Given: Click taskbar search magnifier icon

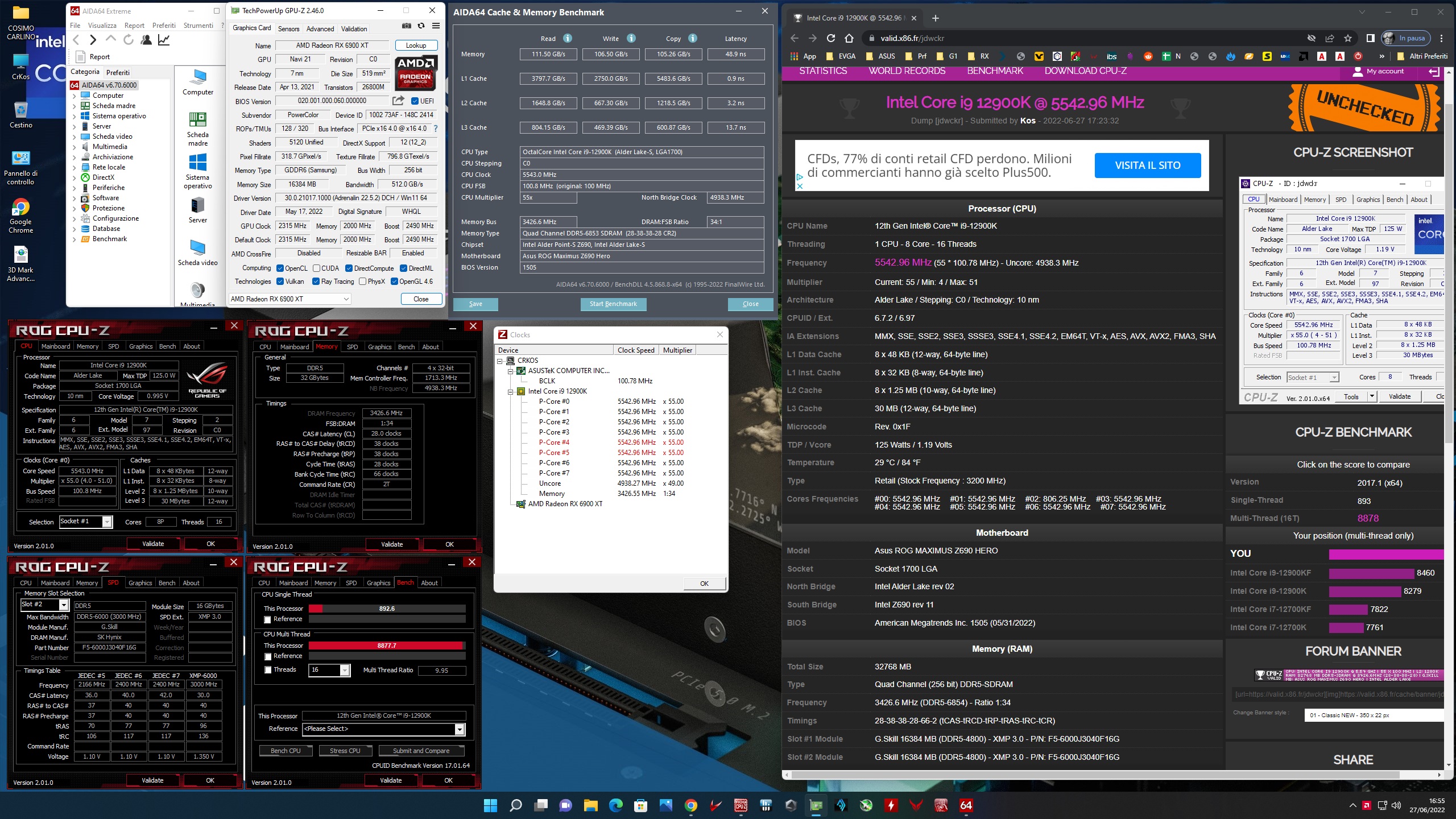Looking at the screenshot, I should pos(515,805).
